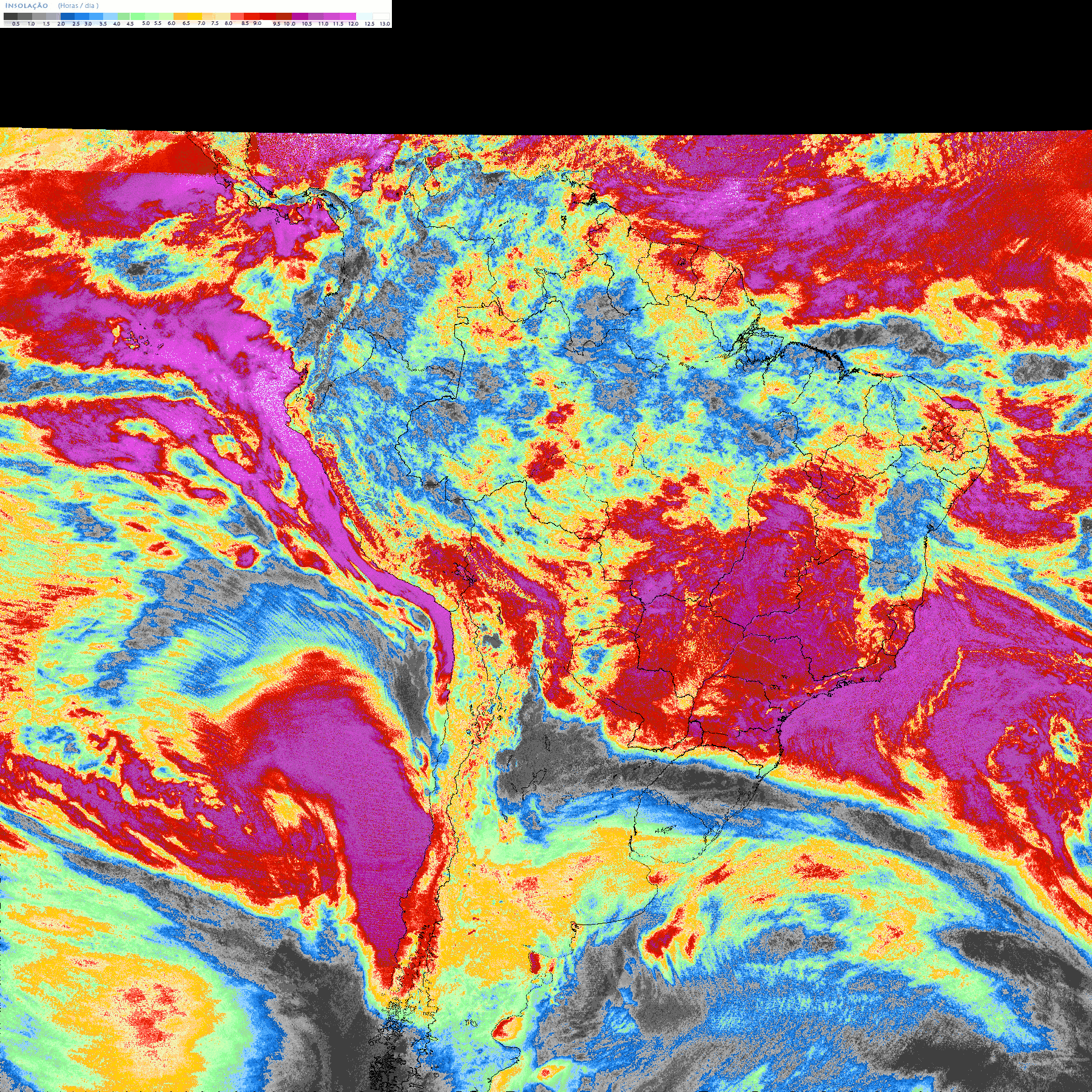Pick the brightest magenta swatch near 12.0
This screenshot has width=1092, height=1092.
tap(348, 16)
